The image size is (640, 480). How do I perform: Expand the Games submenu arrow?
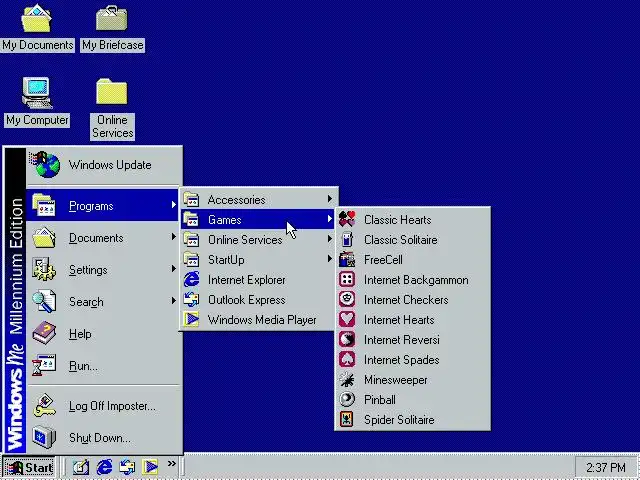329,220
